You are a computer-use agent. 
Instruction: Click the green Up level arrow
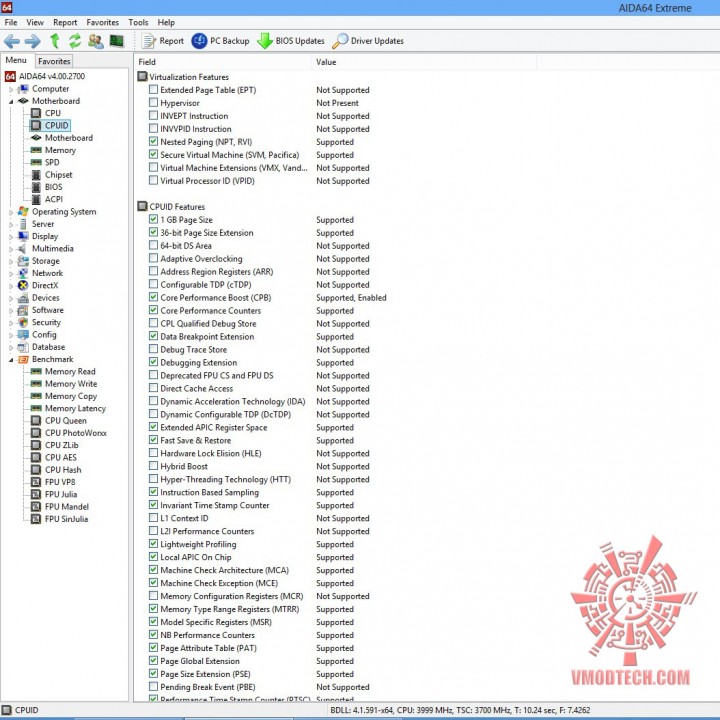coord(55,41)
